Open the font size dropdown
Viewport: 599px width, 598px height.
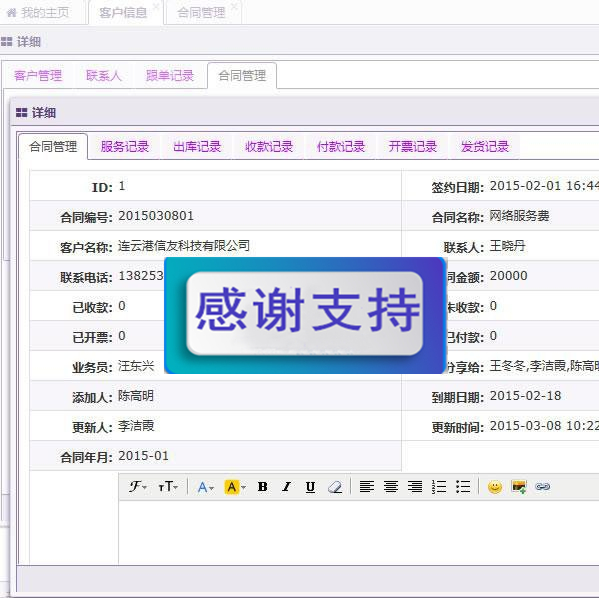(x=168, y=486)
